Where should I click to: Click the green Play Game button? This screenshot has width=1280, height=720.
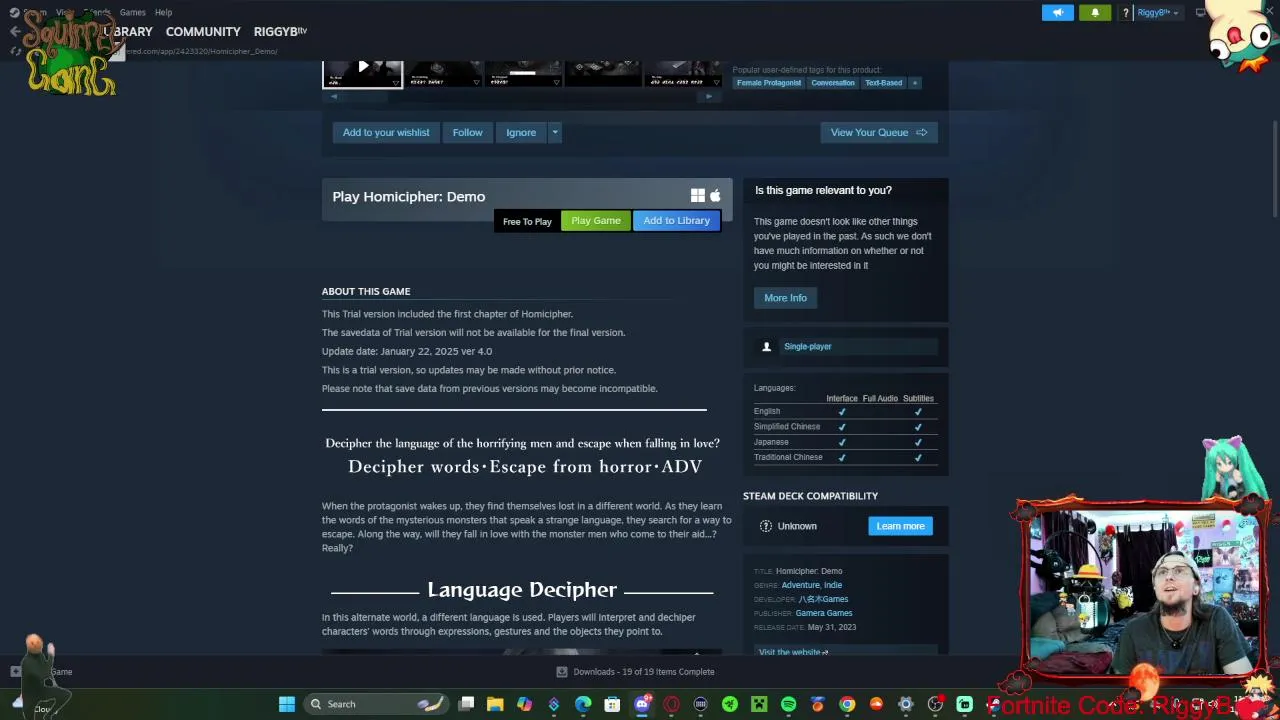click(596, 220)
